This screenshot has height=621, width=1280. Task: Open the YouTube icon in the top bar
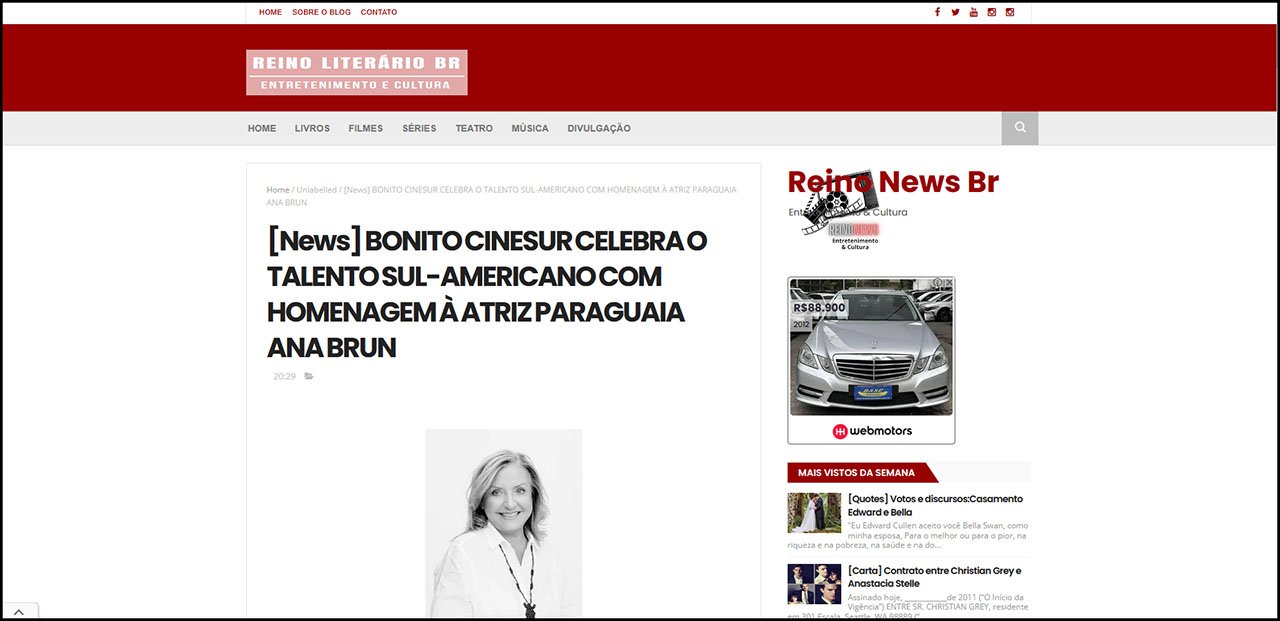tap(973, 12)
